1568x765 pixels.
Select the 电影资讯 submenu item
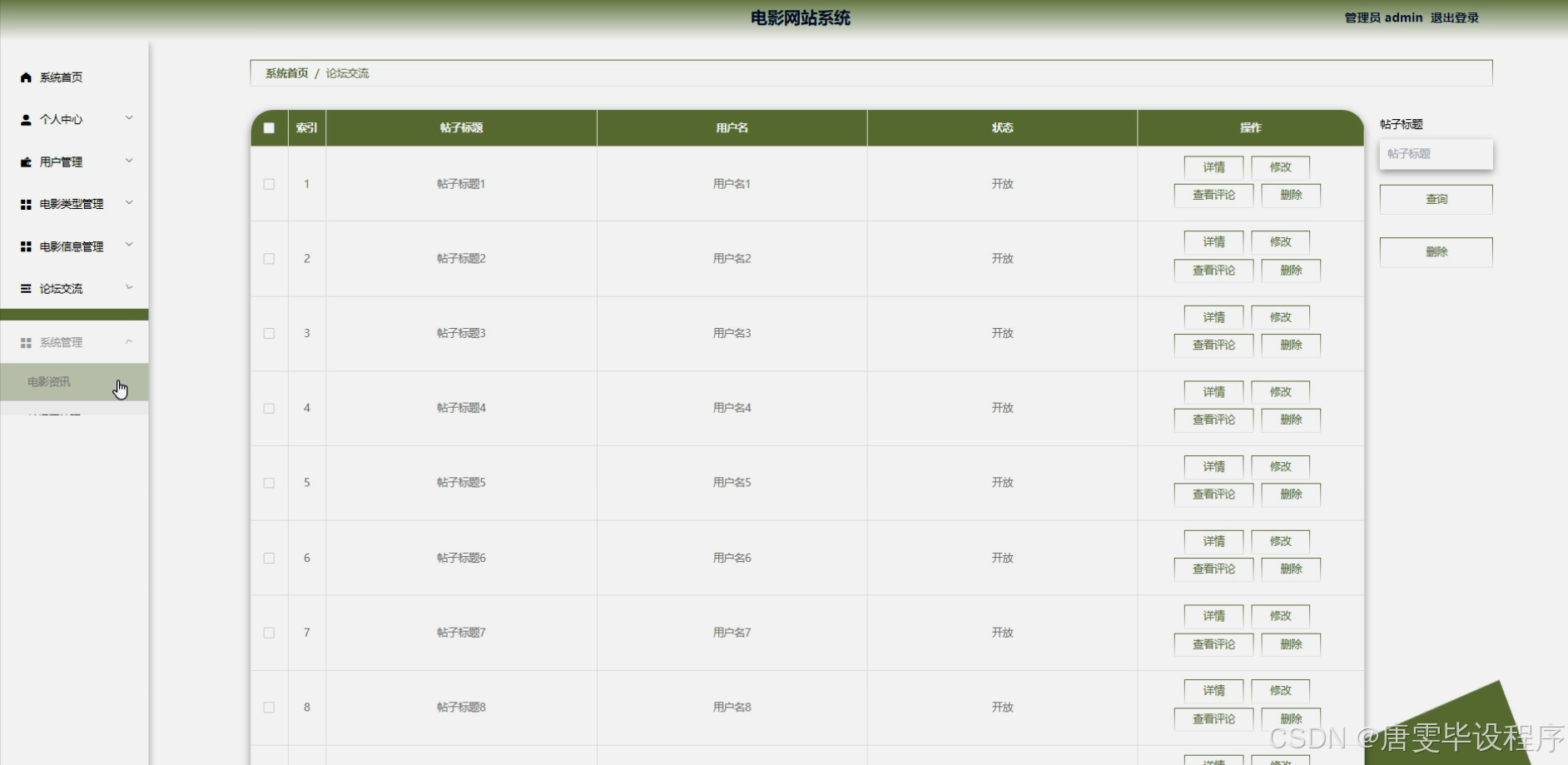coord(74,382)
